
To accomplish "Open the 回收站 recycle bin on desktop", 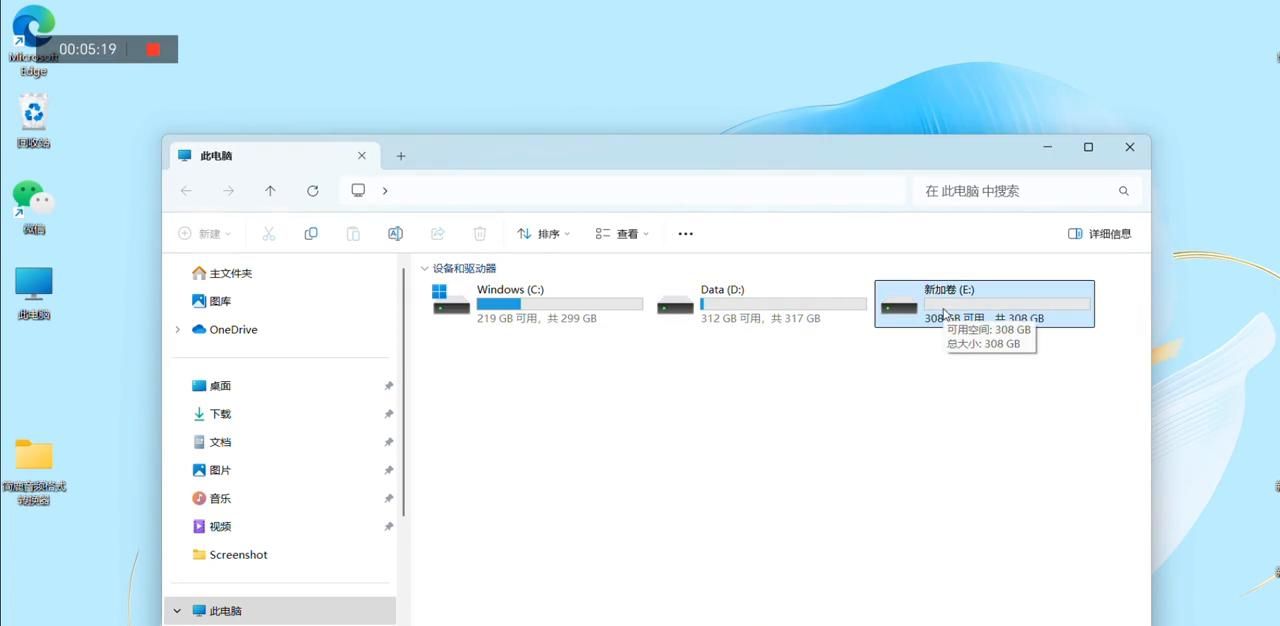I will [x=34, y=121].
